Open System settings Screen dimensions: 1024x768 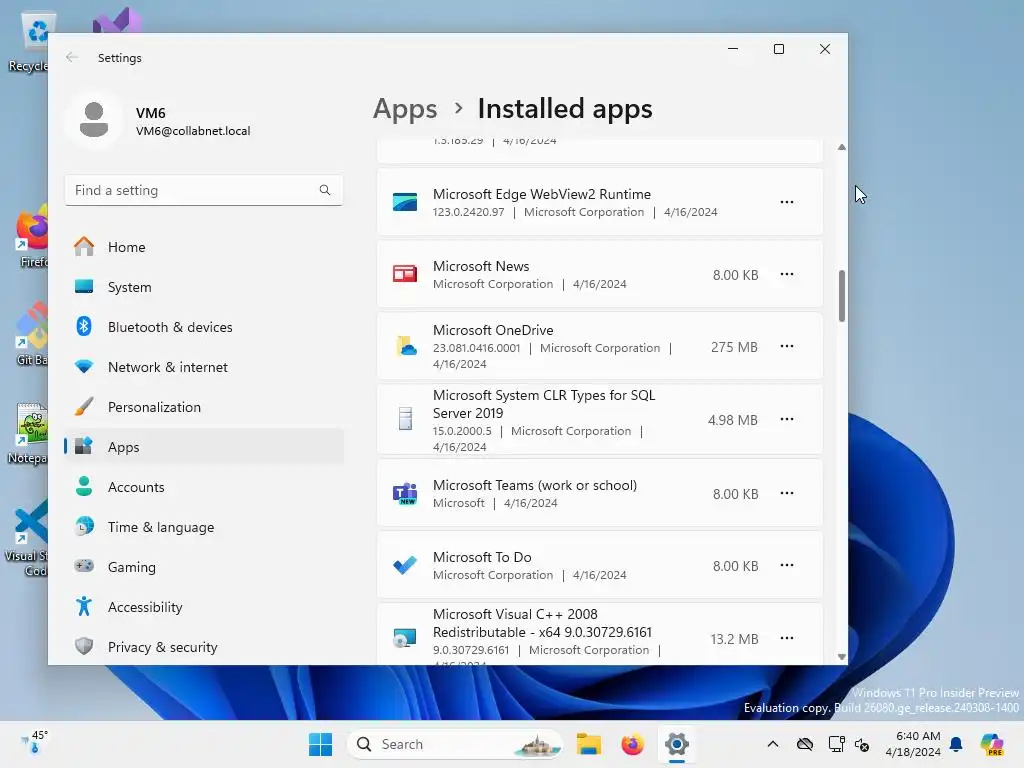tap(204, 287)
